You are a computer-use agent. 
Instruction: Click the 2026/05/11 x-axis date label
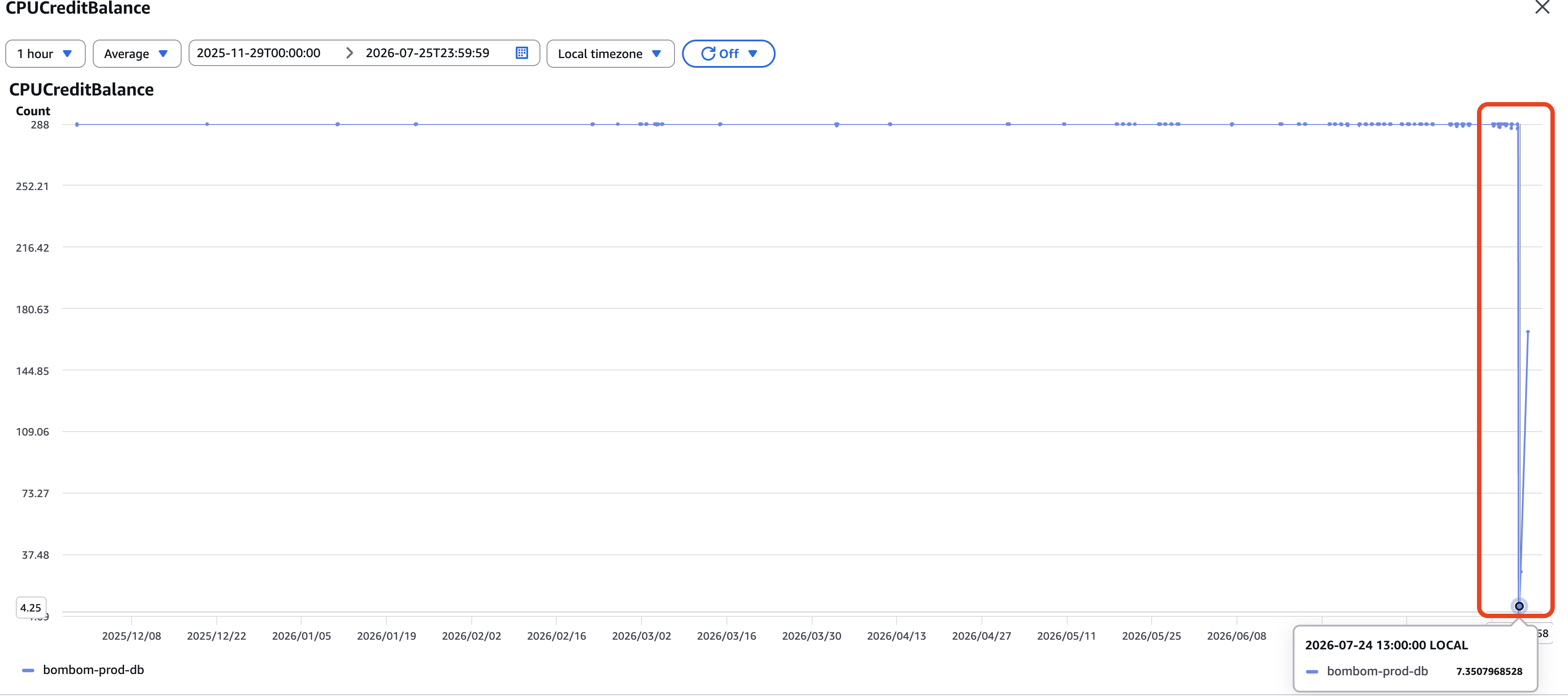pyautogui.click(x=1066, y=636)
